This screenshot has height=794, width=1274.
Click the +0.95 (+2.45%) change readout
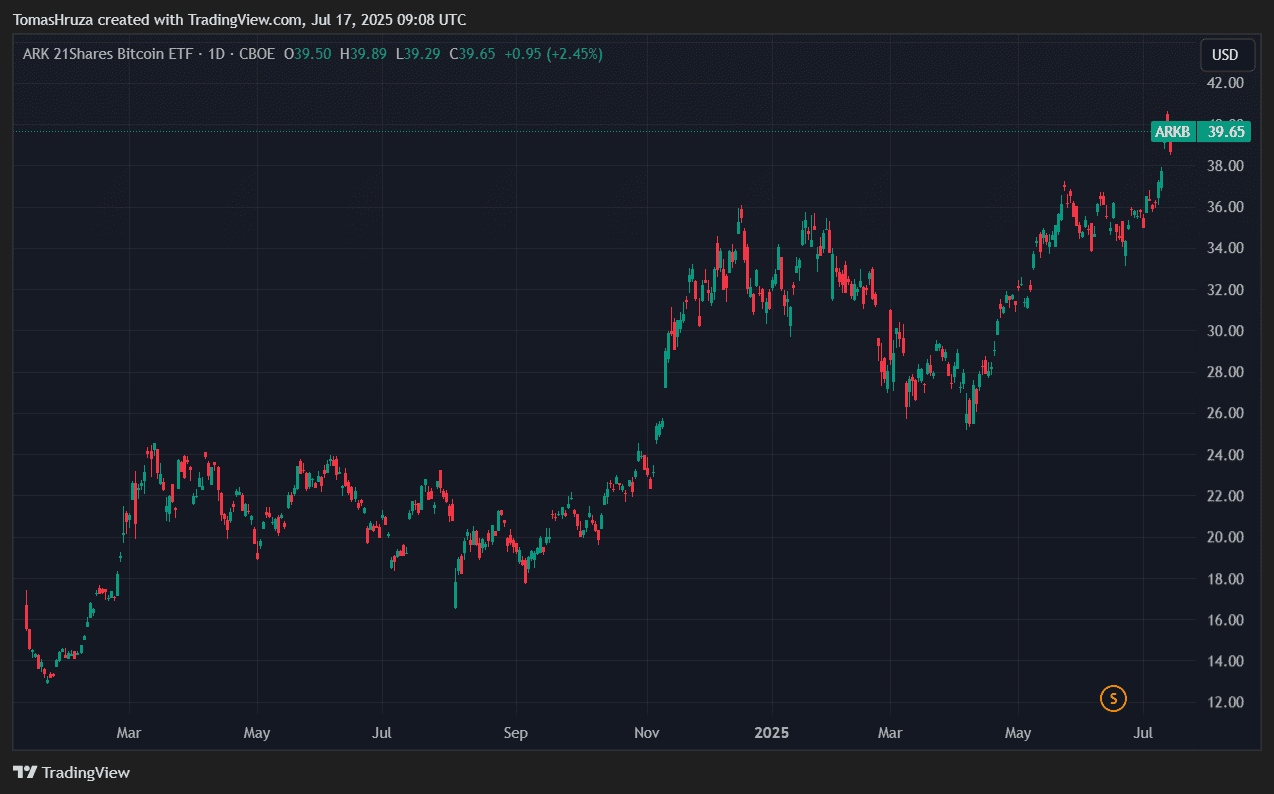pos(554,54)
